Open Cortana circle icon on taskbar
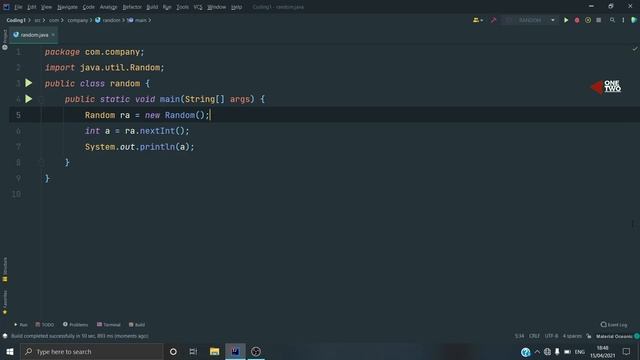This screenshot has height=360, width=640. (173, 351)
